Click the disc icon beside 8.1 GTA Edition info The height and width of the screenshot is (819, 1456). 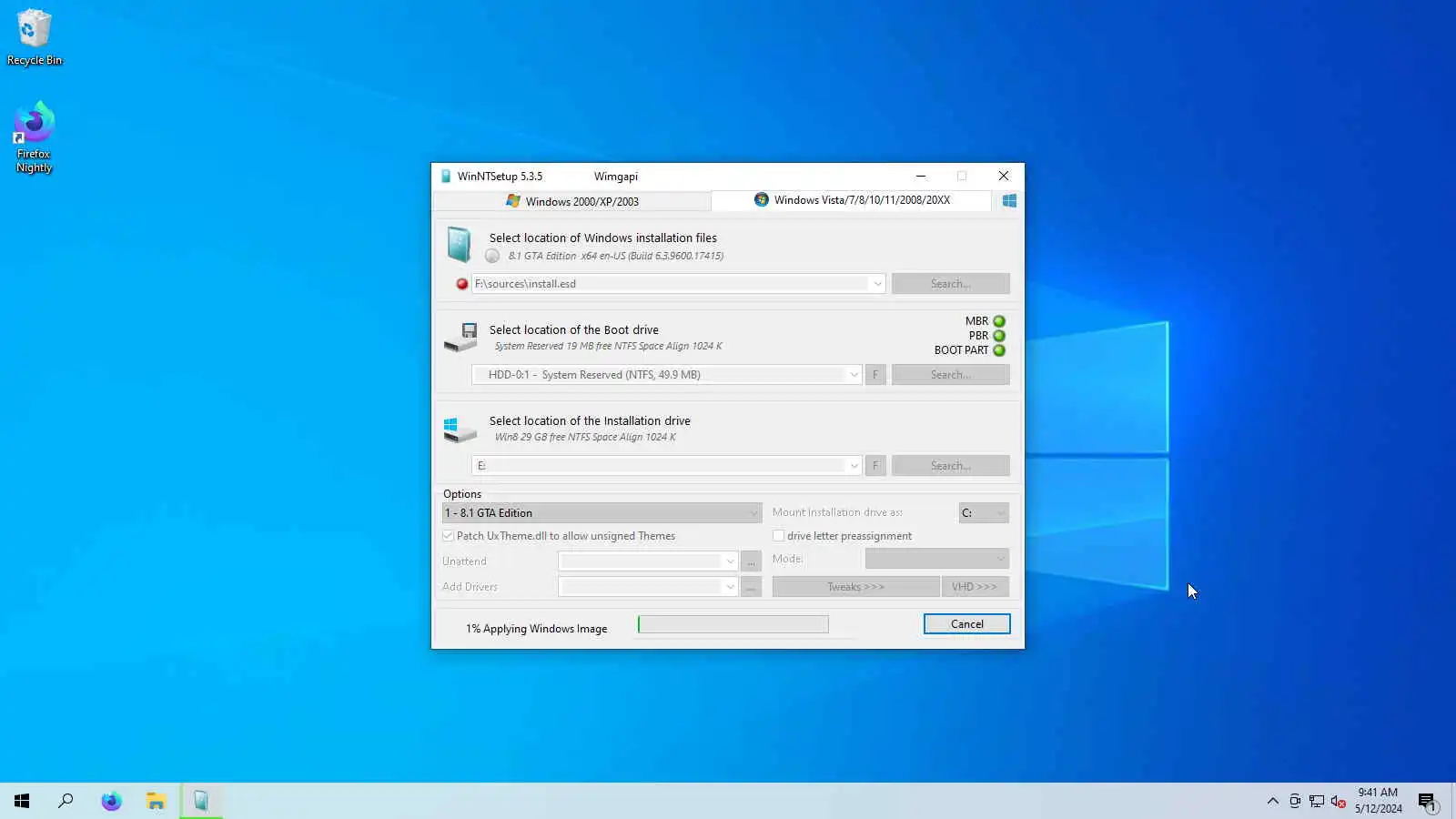tap(492, 256)
